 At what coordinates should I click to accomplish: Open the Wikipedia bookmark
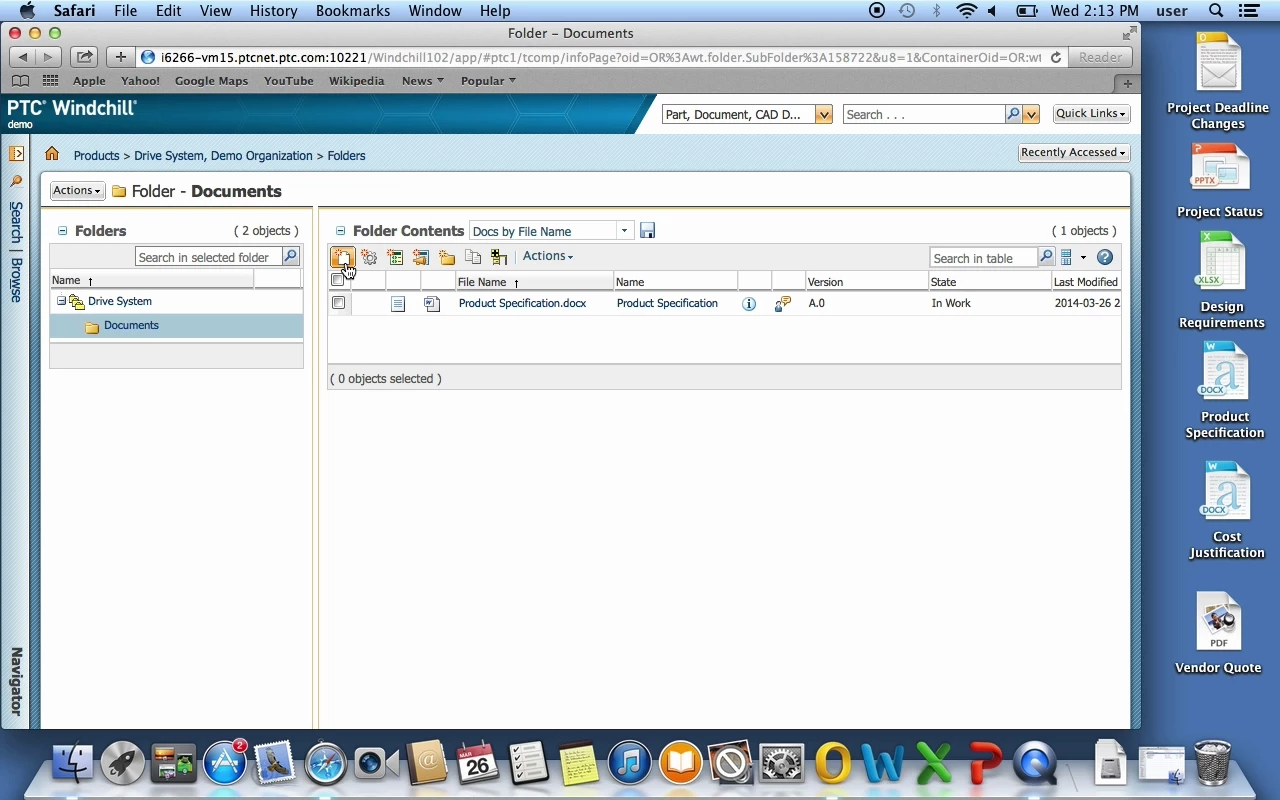tap(356, 81)
